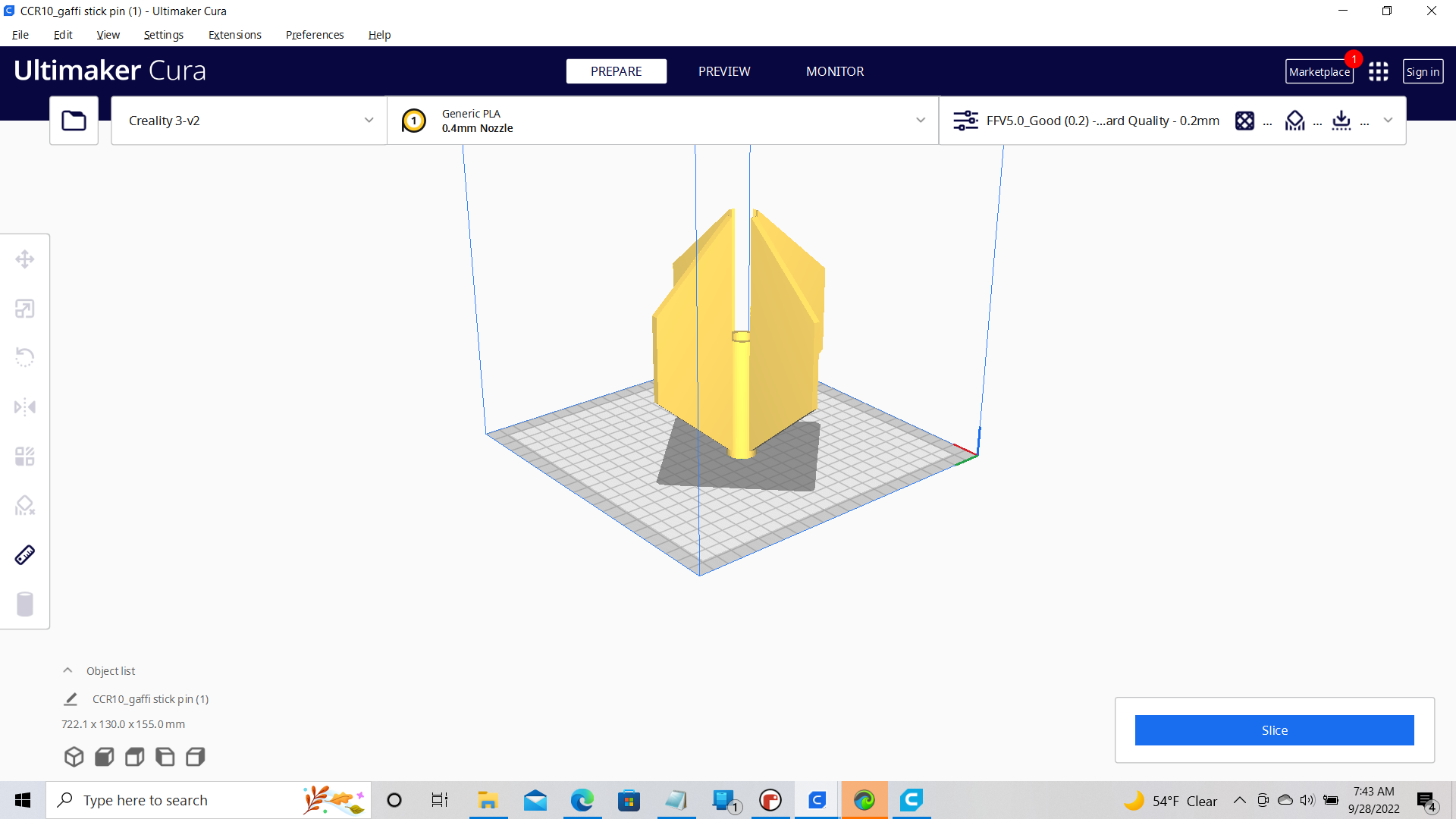
Task: Select CCR10_gaffi stick pin (1) in object list
Action: [150, 699]
